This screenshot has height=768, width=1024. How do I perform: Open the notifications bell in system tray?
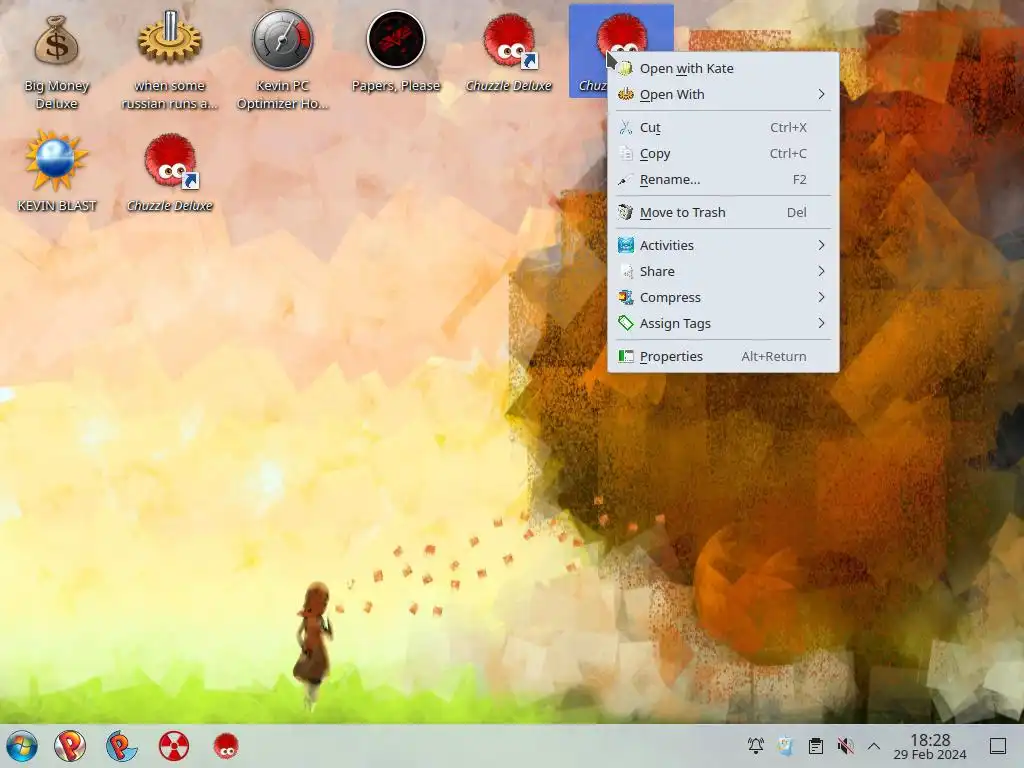(756, 746)
